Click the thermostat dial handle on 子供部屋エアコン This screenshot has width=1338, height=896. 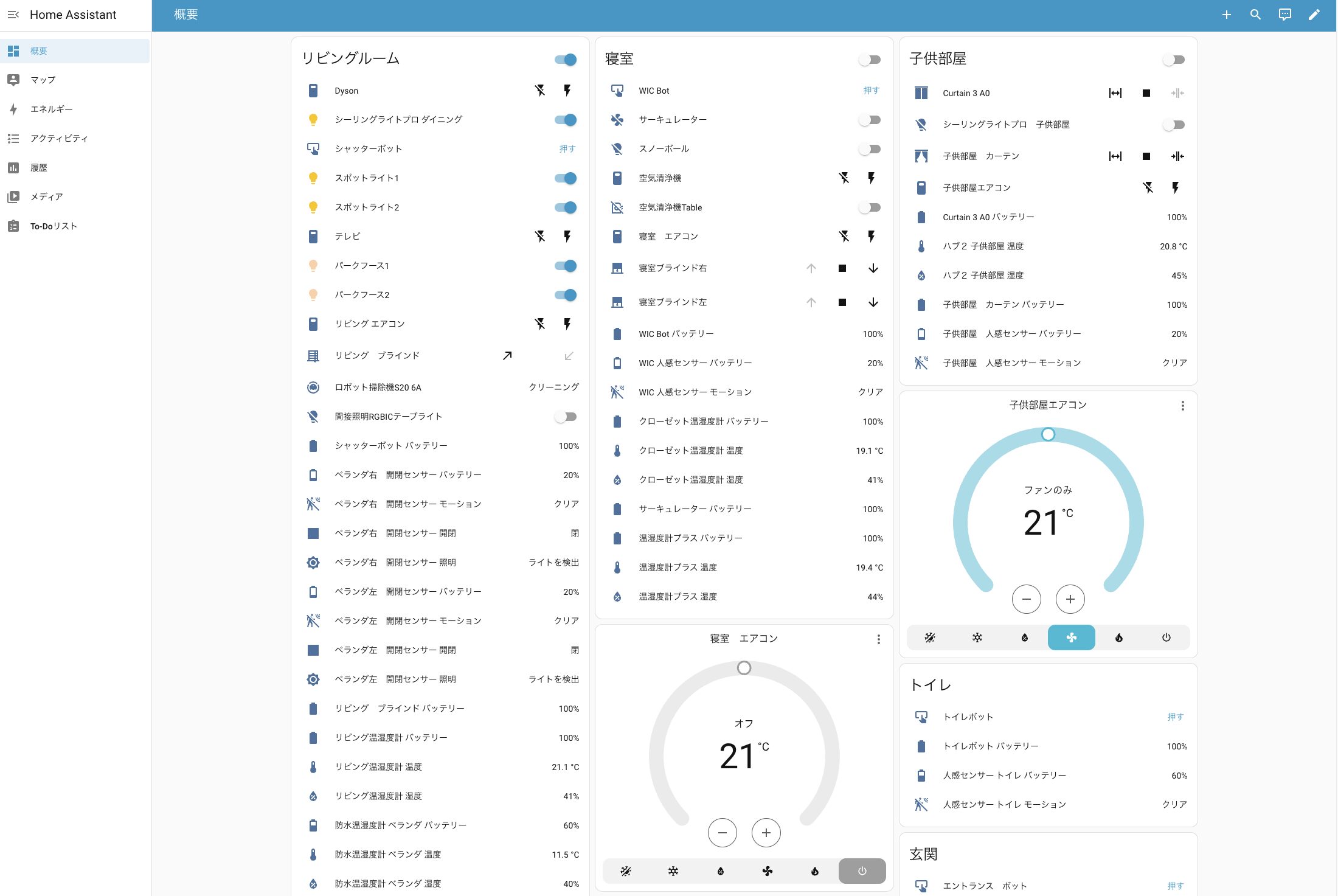click(x=1048, y=434)
